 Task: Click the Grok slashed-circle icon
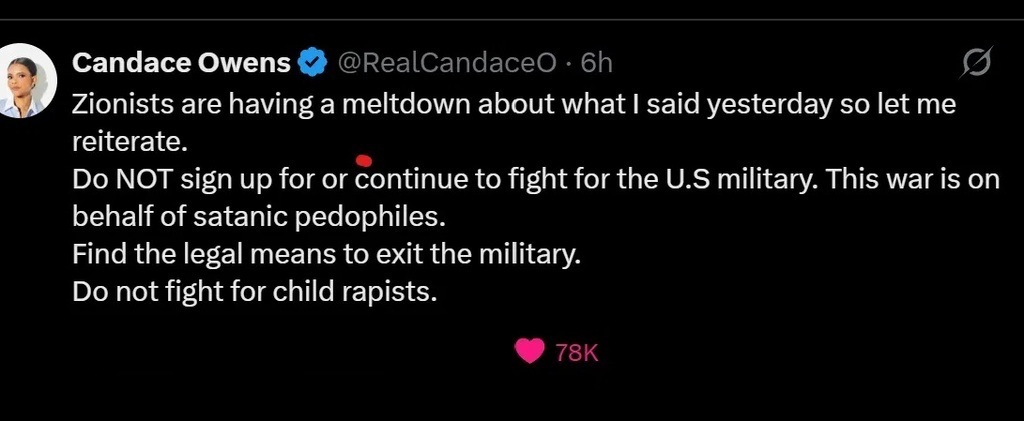[975, 64]
